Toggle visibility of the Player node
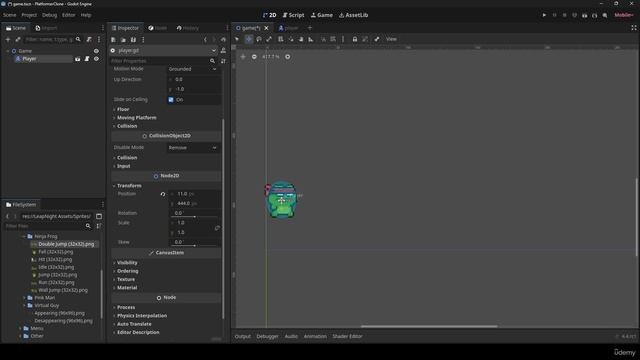This screenshot has width=640, height=360. pos(96,59)
